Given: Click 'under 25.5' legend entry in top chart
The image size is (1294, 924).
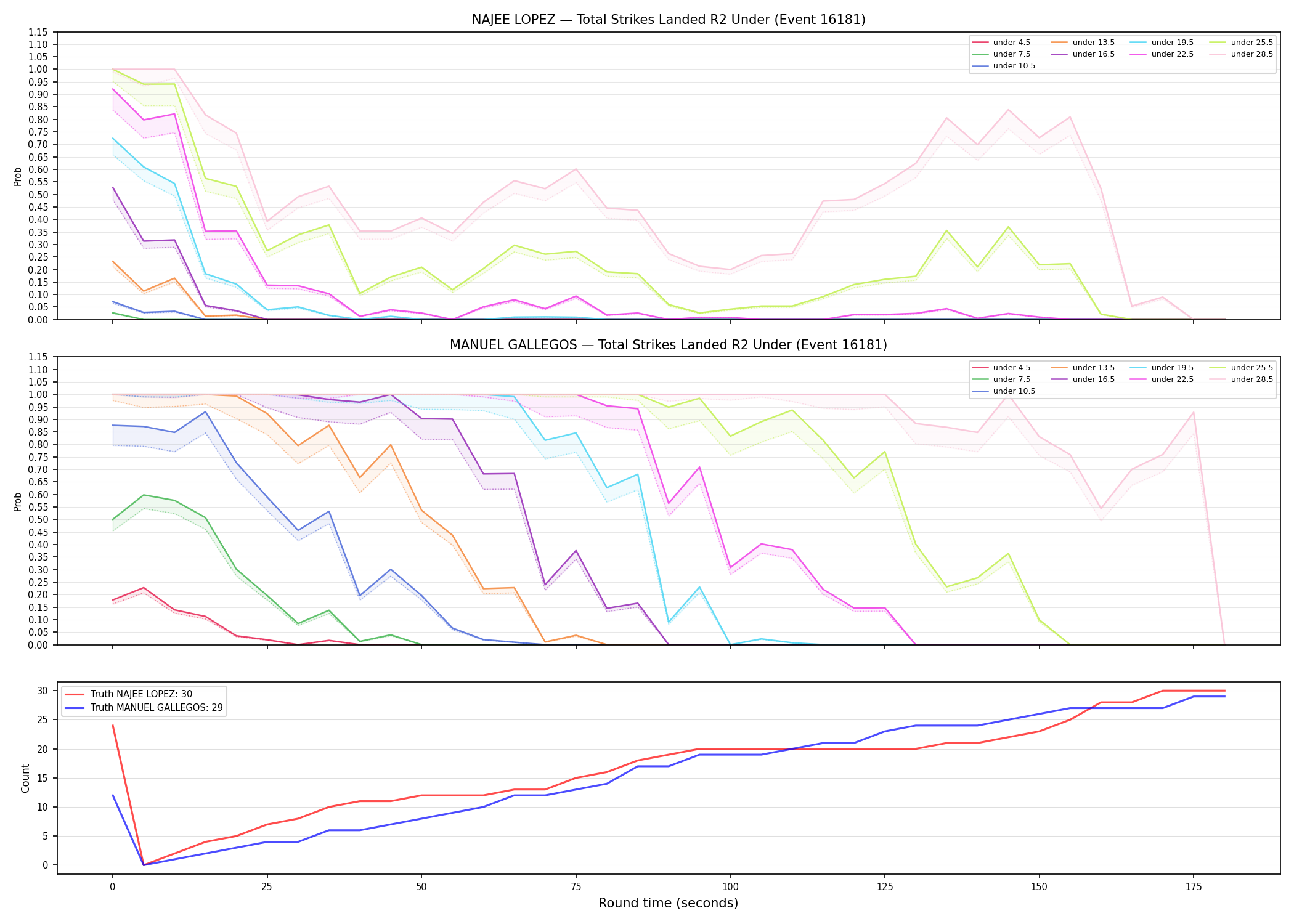Looking at the screenshot, I should (1242, 43).
